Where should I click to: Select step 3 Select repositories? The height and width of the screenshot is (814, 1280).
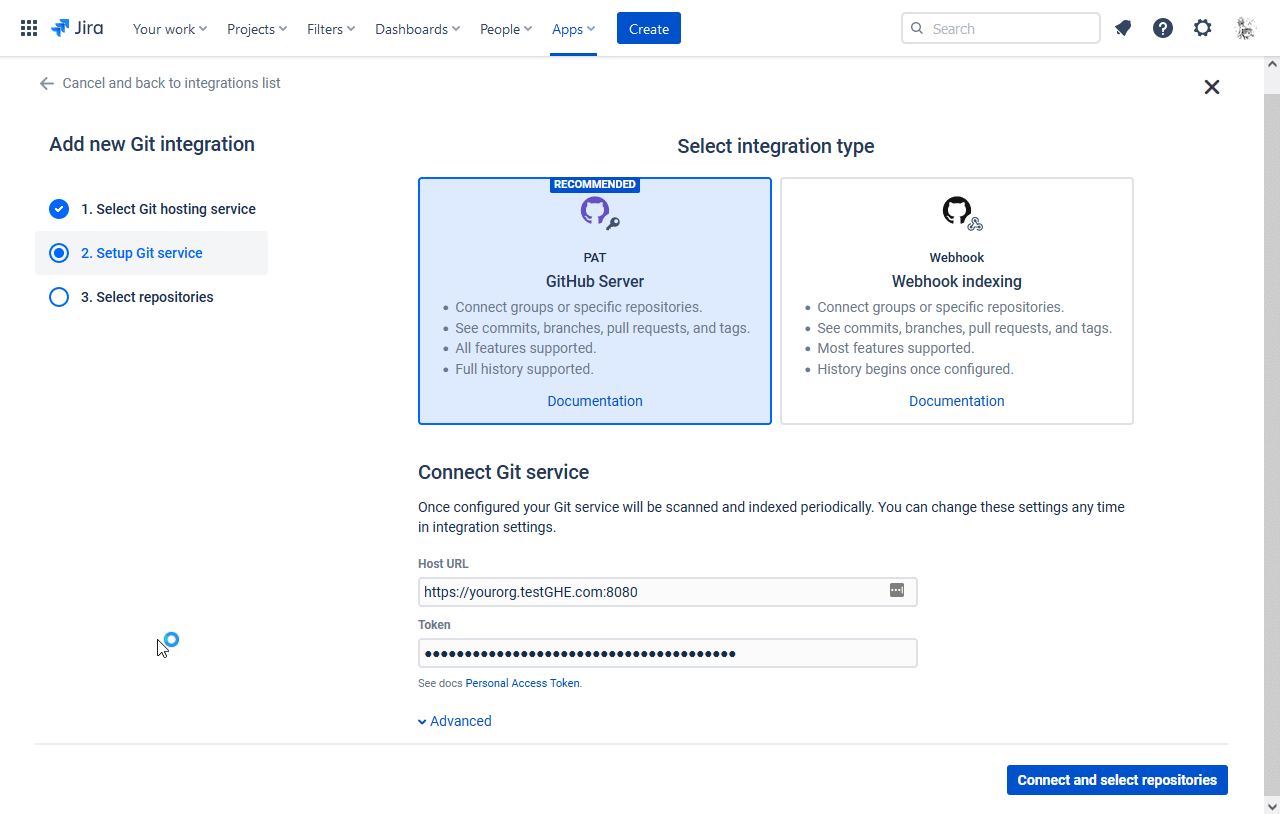pos(151,297)
